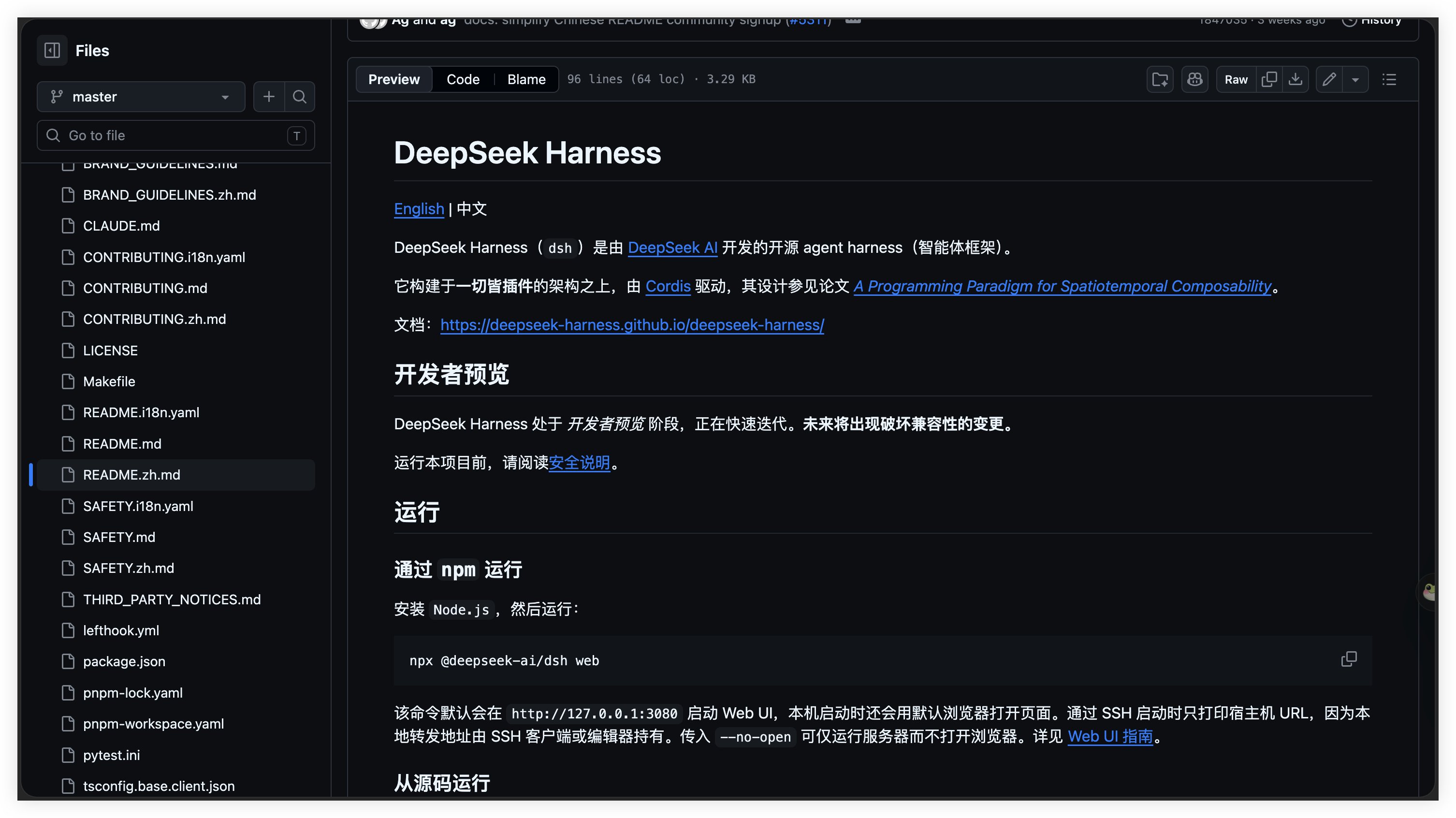This screenshot has height=818, width=1456.
Task: Open SAFETY.zh.md file
Action: [176, 568]
